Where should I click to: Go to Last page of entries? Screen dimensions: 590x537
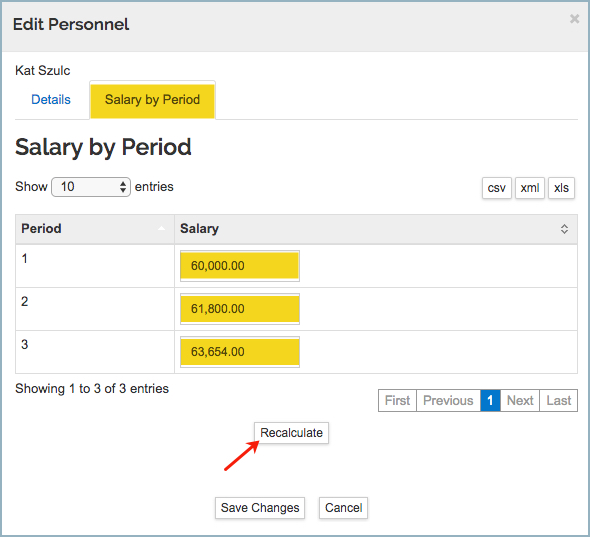559,400
